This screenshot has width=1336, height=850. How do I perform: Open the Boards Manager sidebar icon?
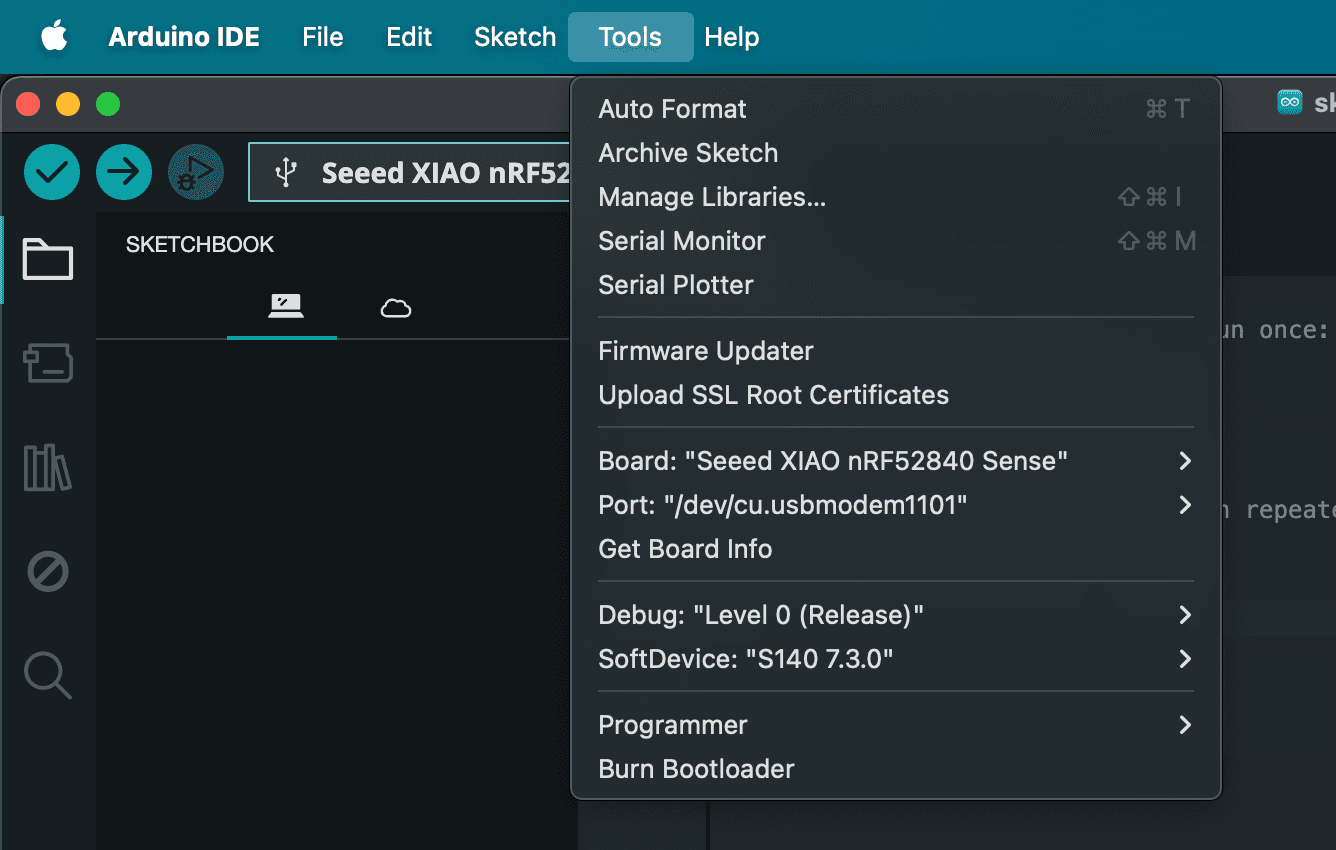coord(48,363)
